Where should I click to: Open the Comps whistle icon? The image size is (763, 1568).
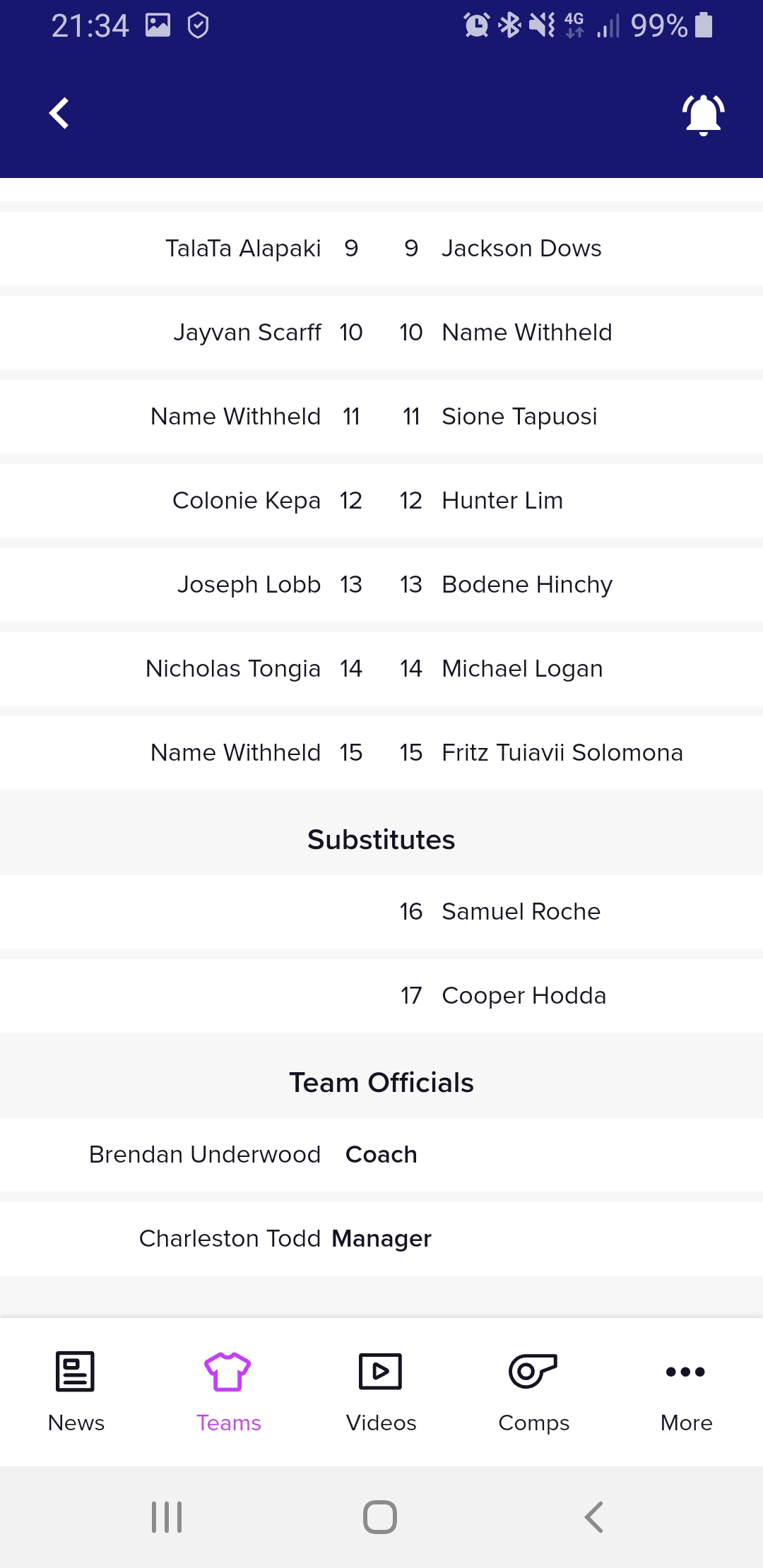click(533, 1372)
